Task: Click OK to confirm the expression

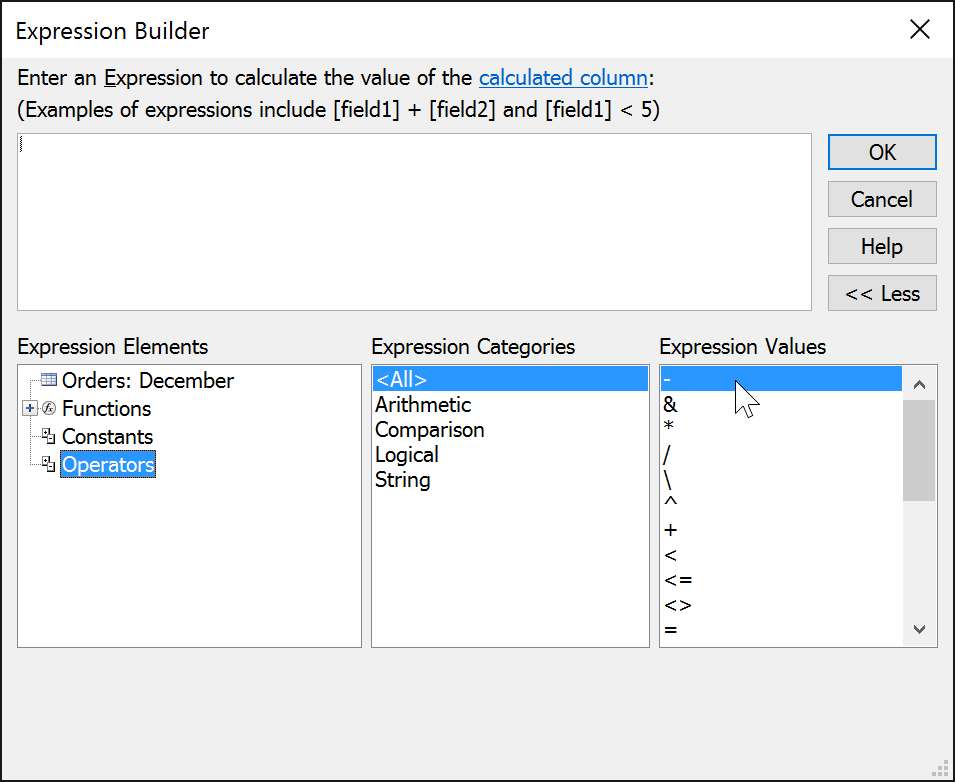Action: (881, 152)
